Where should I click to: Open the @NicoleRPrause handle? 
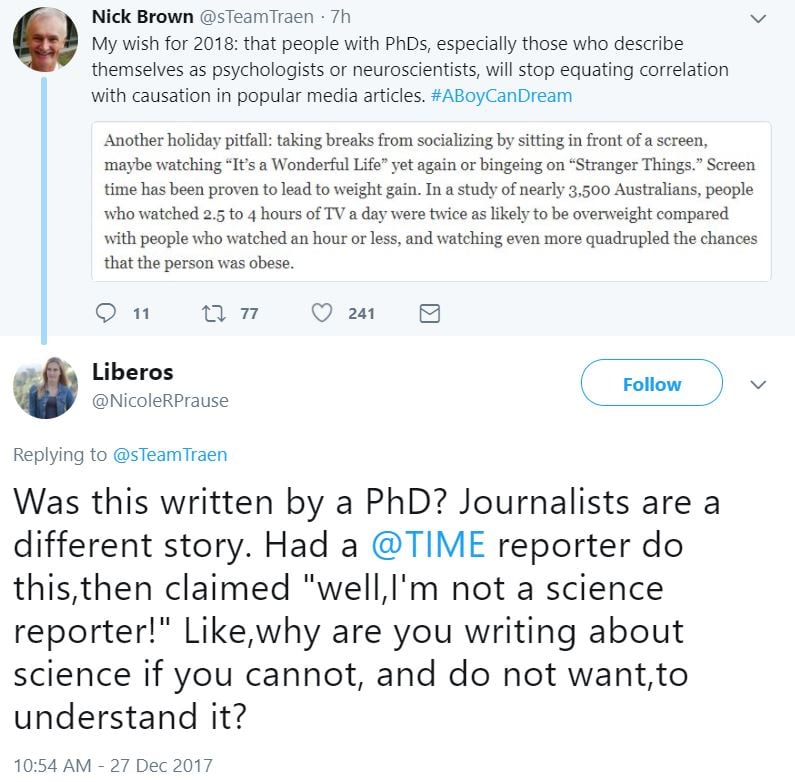[x=160, y=400]
